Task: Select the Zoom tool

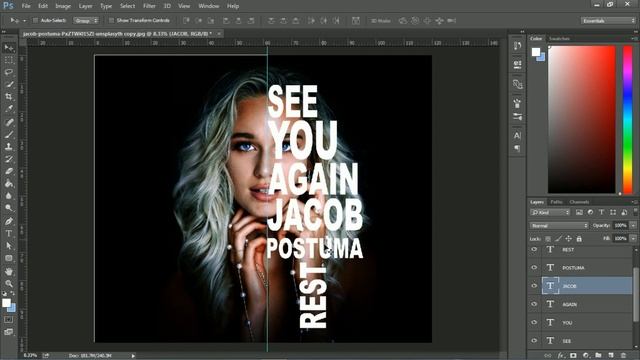Action: [x=9, y=283]
